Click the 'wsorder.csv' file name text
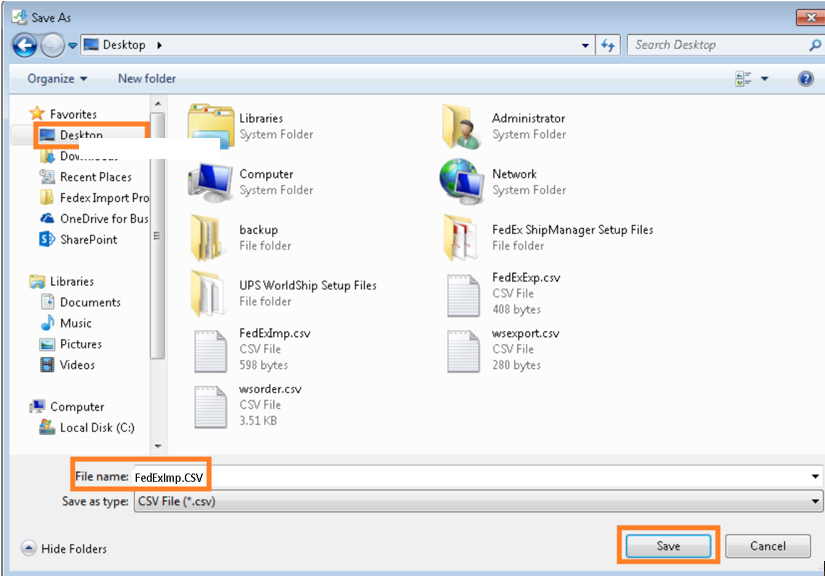 click(270, 389)
